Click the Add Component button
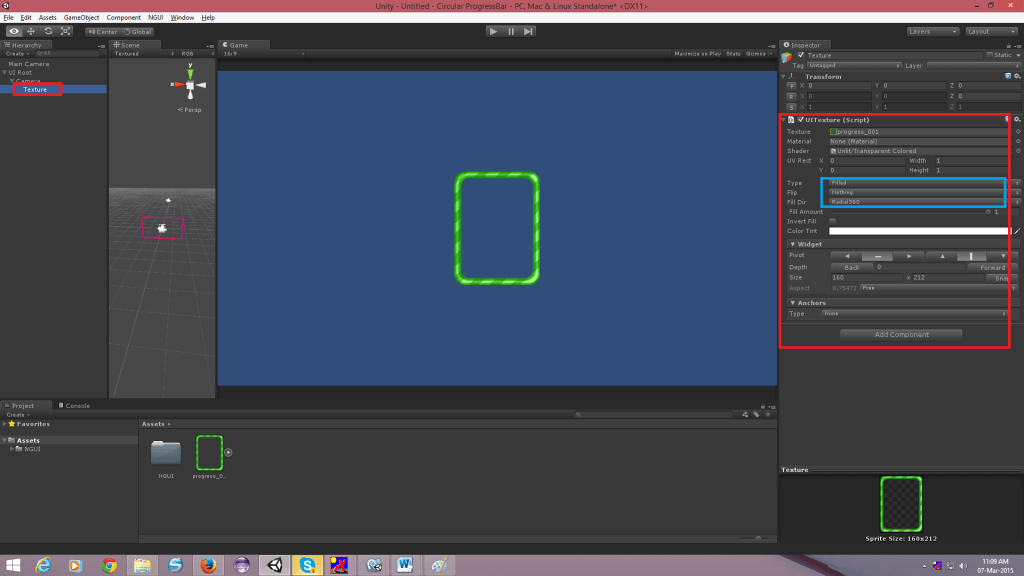Viewport: 1024px width, 576px height. tap(901, 334)
